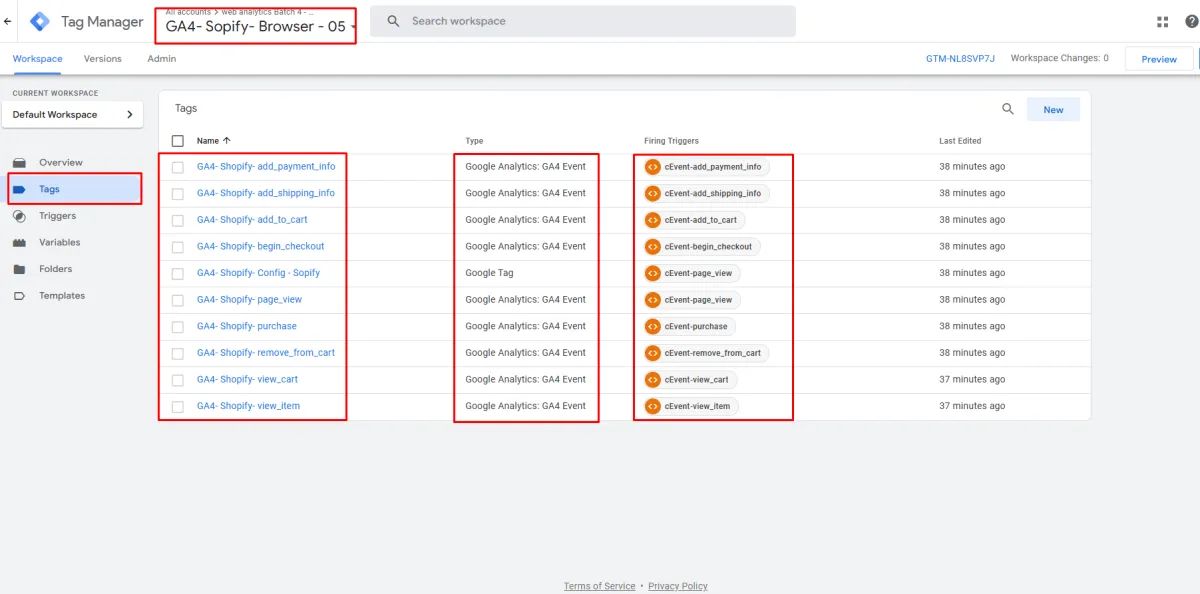1200x594 pixels.
Task: Click the Templates icon in sidebar
Action: pos(19,296)
